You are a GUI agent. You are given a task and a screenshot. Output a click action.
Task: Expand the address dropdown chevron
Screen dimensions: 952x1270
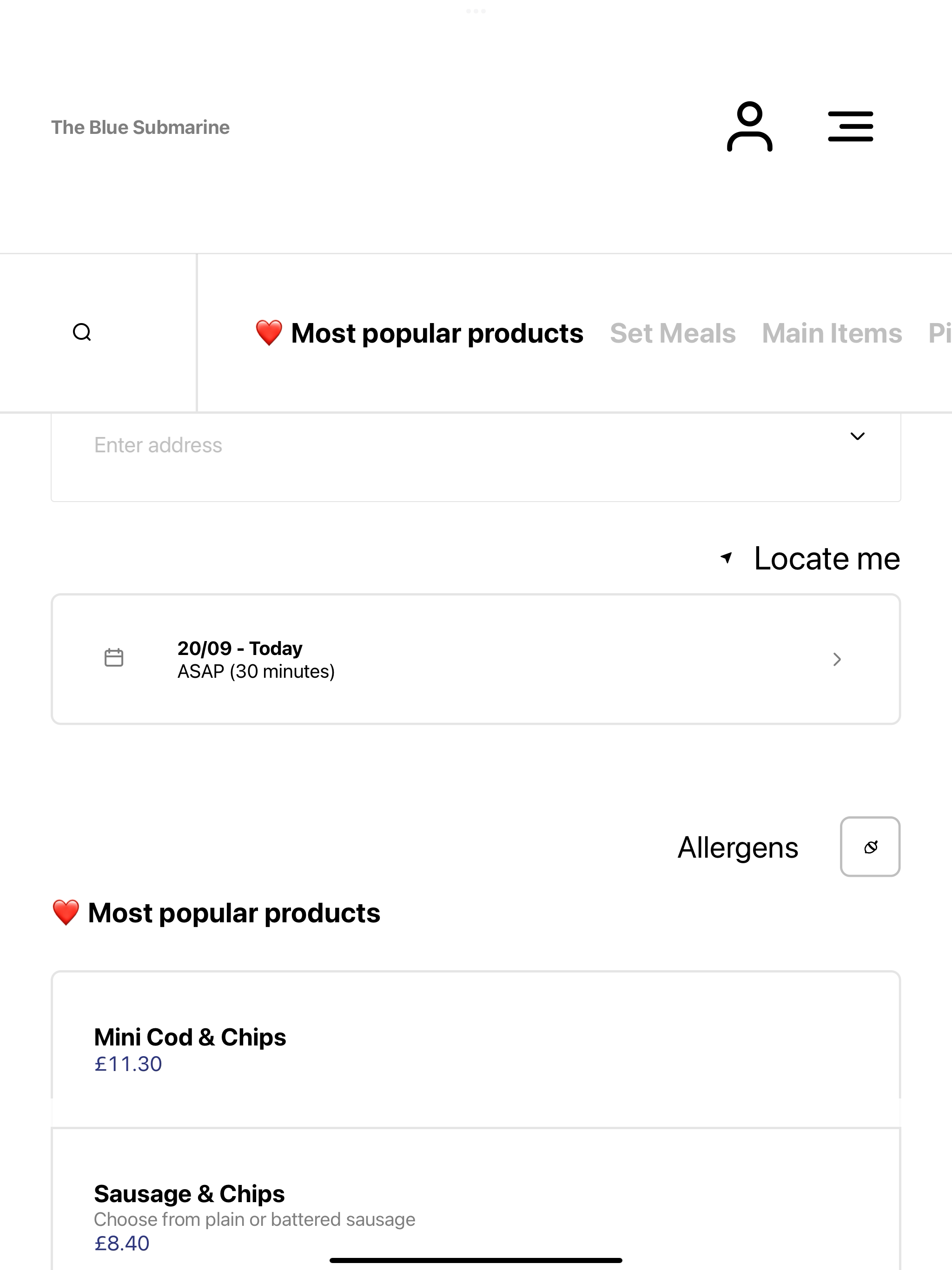tap(857, 437)
